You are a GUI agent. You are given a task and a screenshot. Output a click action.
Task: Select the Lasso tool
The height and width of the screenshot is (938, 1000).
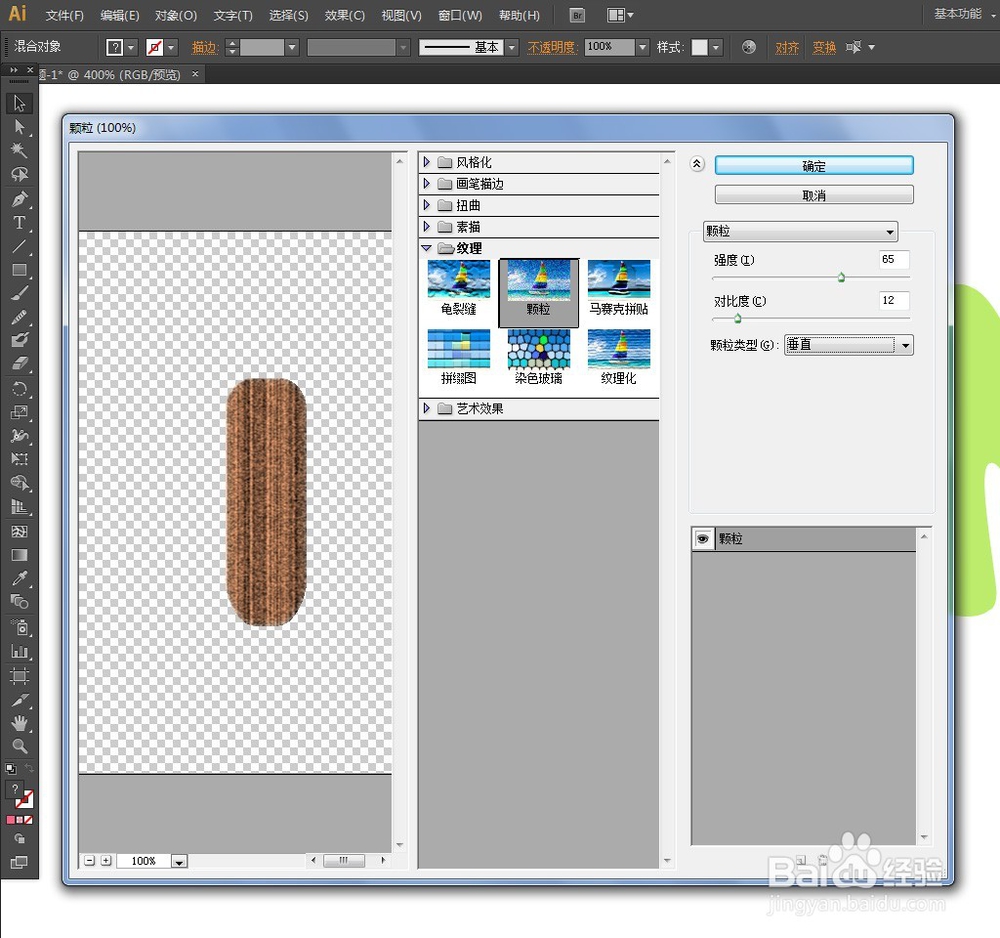click(19, 174)
